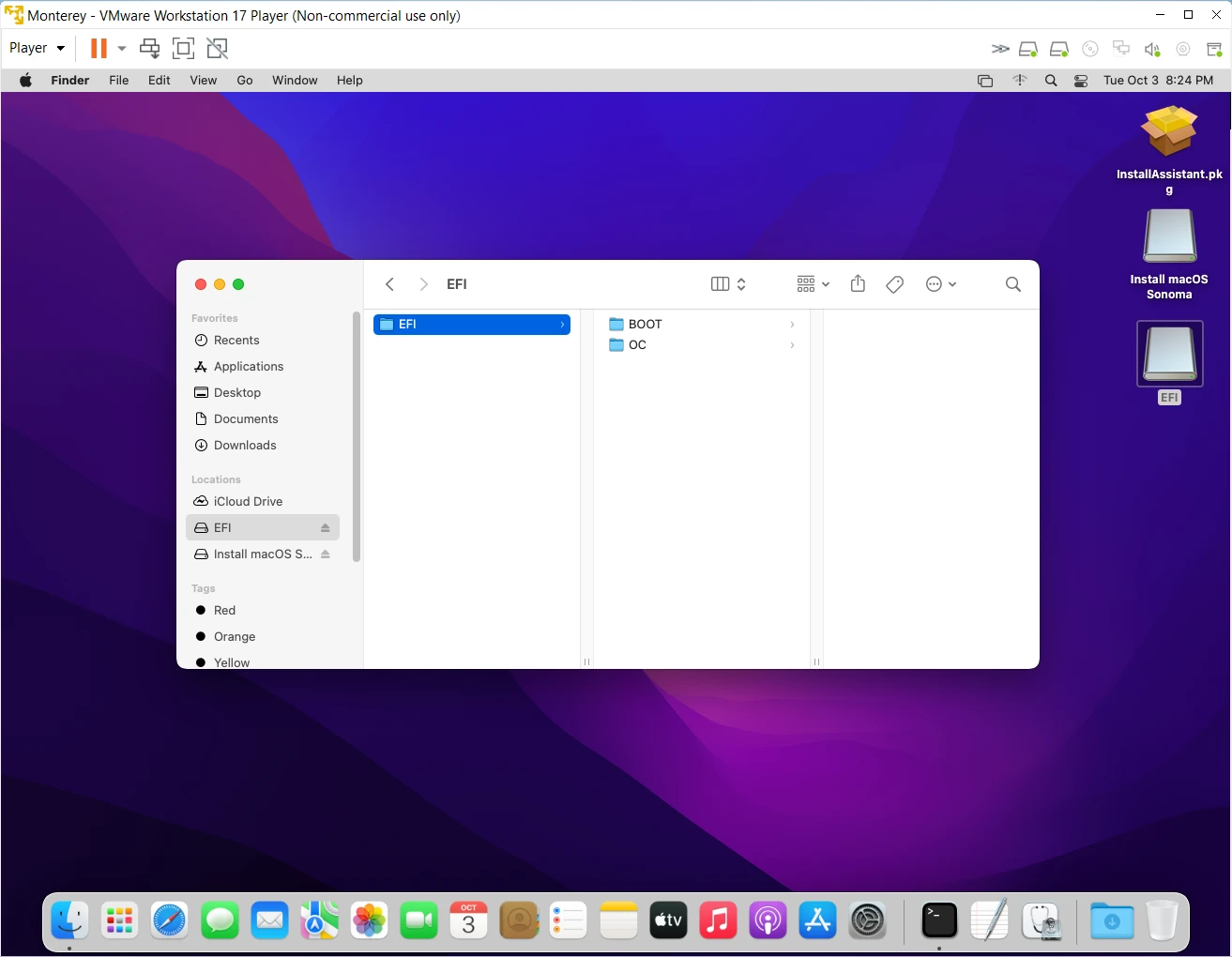Open the Go menu in the menu bar
Screen dimensions: 1232x957
tap(244, 80)
